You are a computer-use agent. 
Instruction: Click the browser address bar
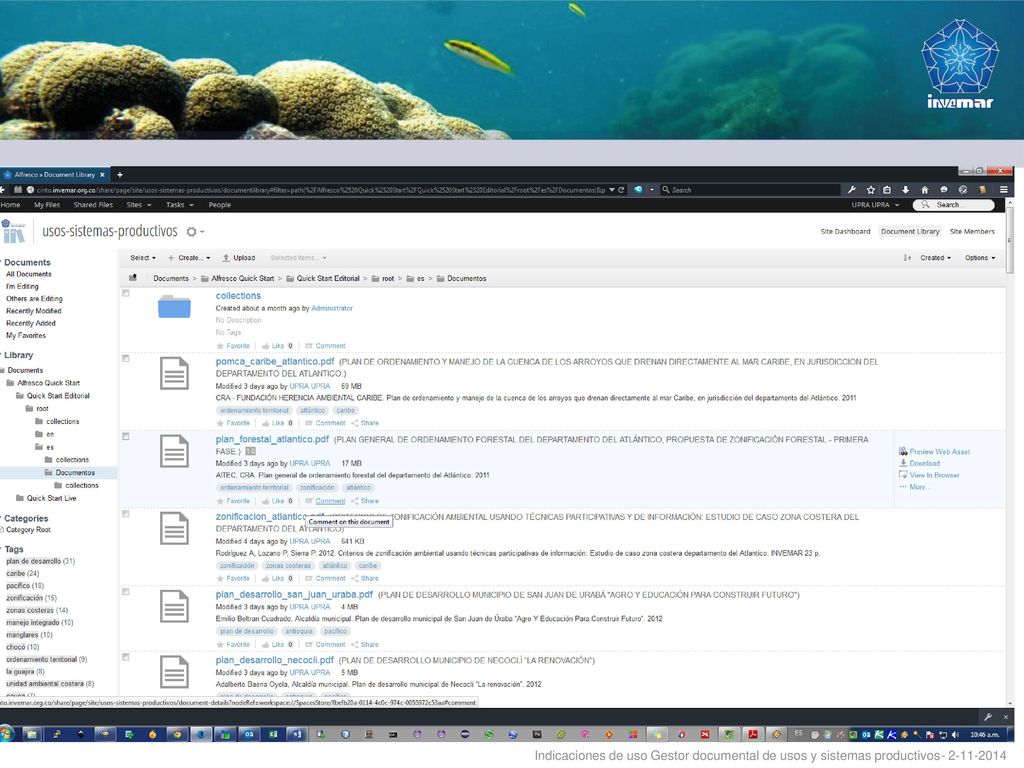[x=320, y=190]
